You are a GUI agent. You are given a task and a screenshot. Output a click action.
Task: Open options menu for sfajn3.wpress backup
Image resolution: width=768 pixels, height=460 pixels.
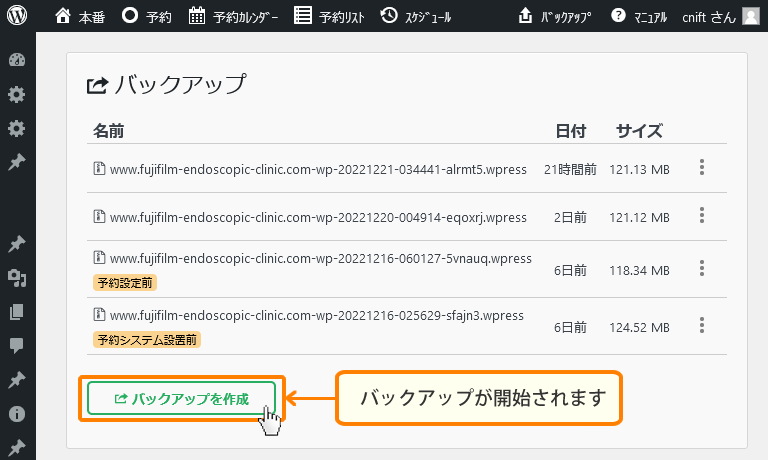pos(702,325)
